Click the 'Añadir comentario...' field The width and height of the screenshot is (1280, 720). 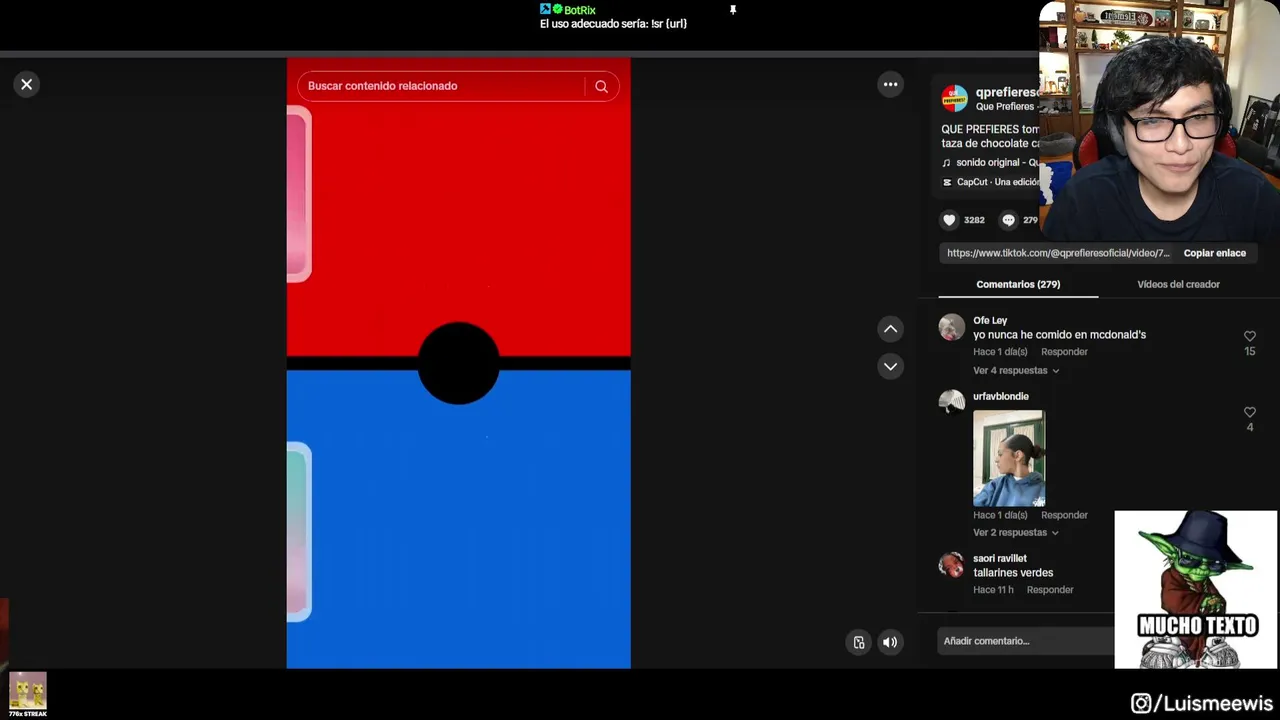1028,641
